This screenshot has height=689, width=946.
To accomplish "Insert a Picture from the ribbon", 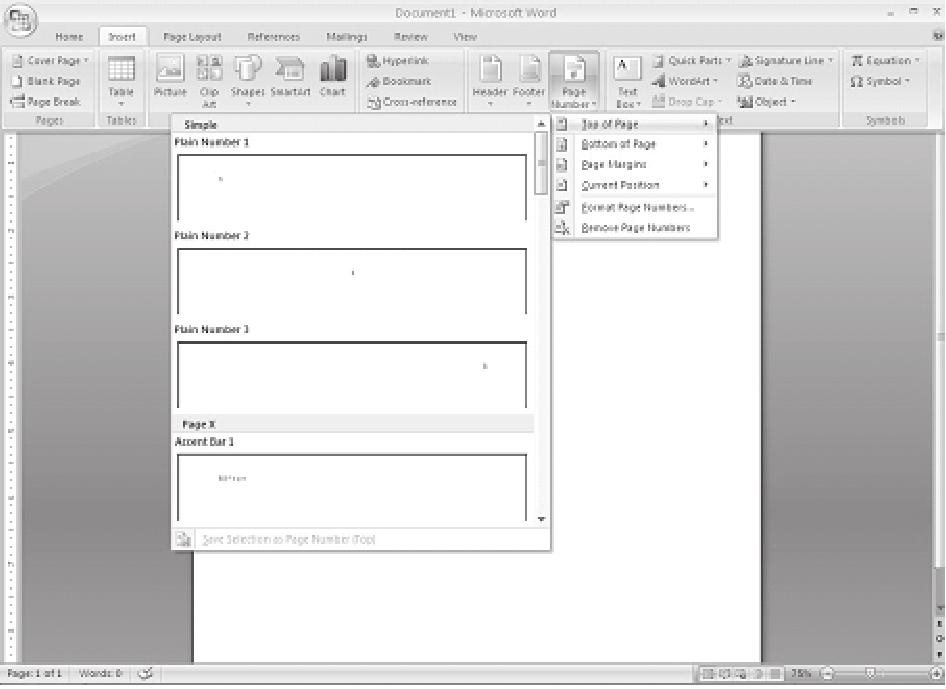I will (x=170, y=78).
